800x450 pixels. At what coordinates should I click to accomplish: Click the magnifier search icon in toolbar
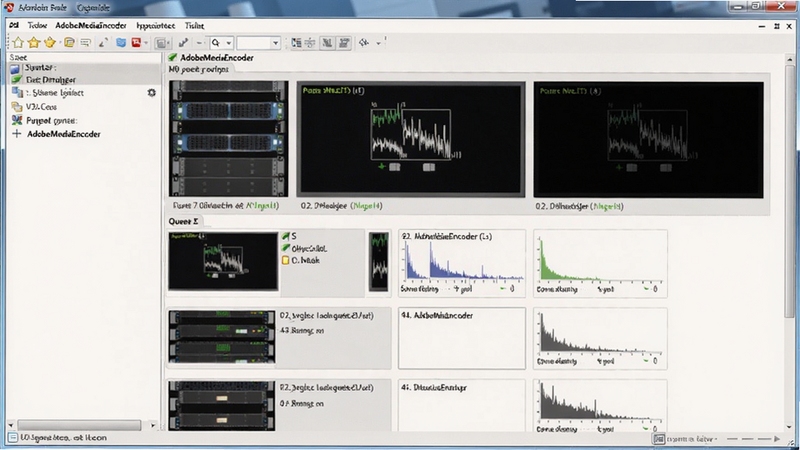point(216,43)
